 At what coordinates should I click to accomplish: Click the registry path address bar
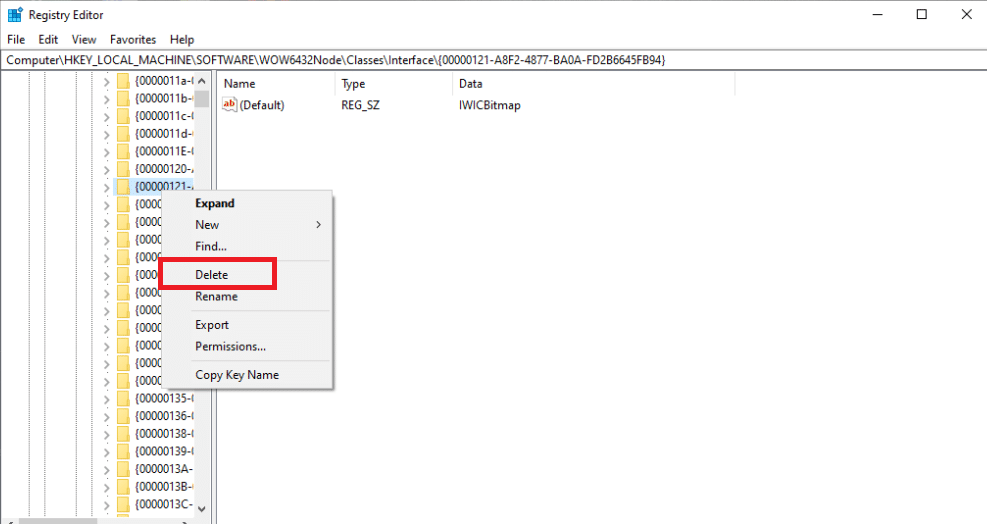tap(494, 60)
